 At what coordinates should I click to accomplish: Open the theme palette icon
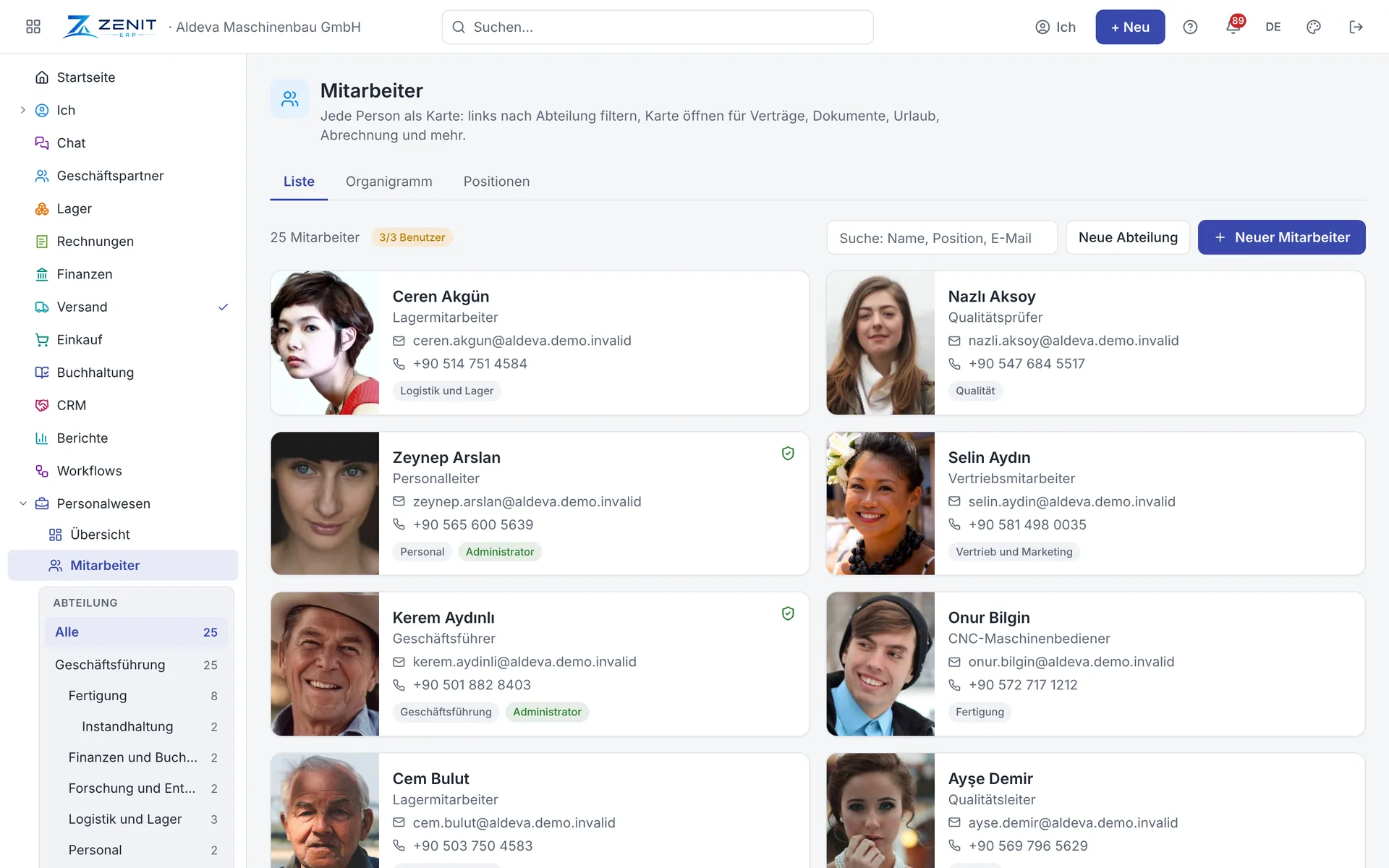click(x=1314, y=27)
